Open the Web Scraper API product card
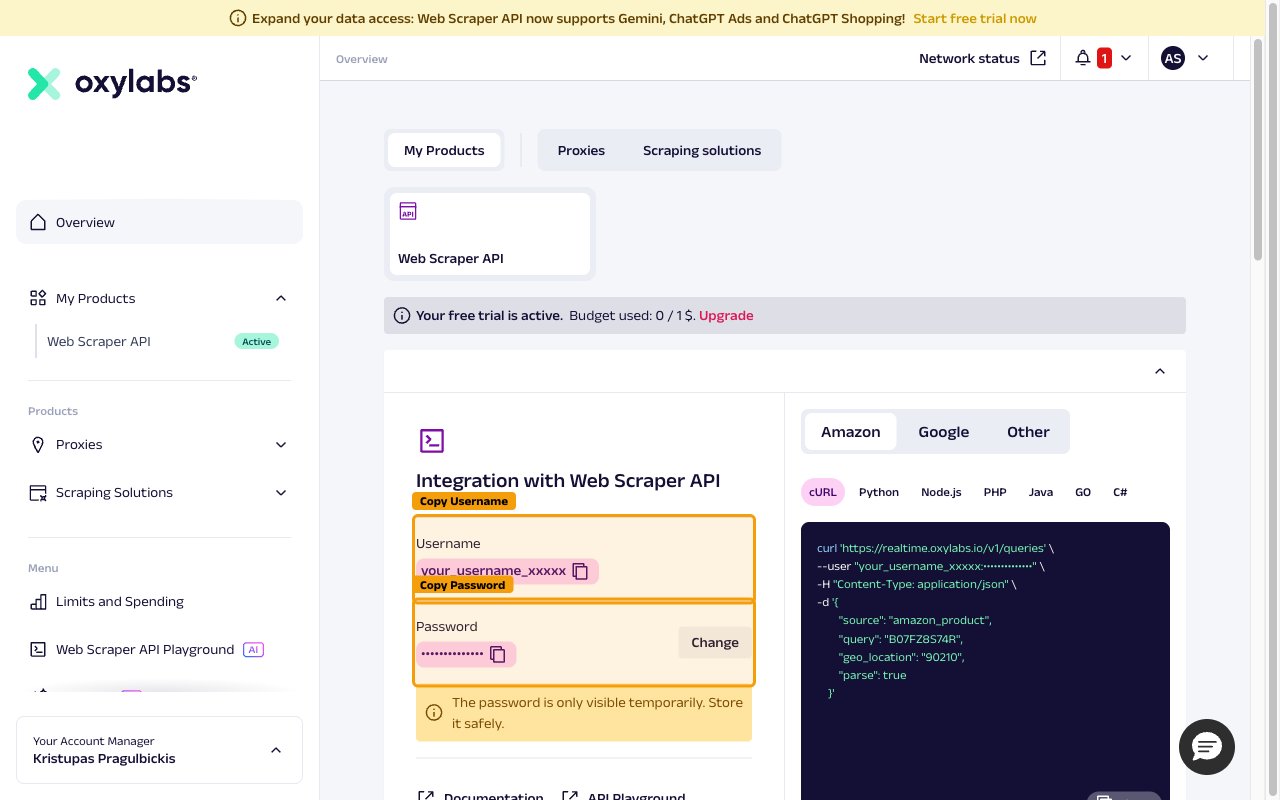Screen dimensions: 1280x800 (490, 234)
